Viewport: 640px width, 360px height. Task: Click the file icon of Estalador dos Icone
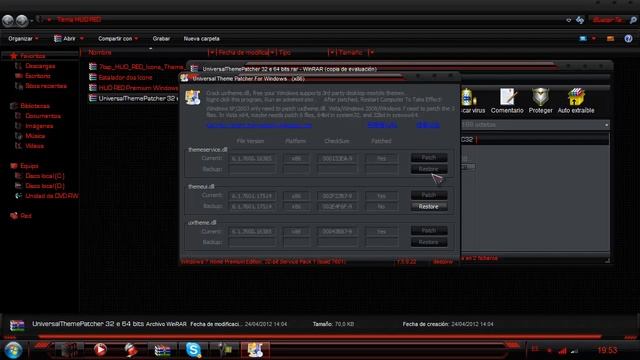(x=93, y=77)
